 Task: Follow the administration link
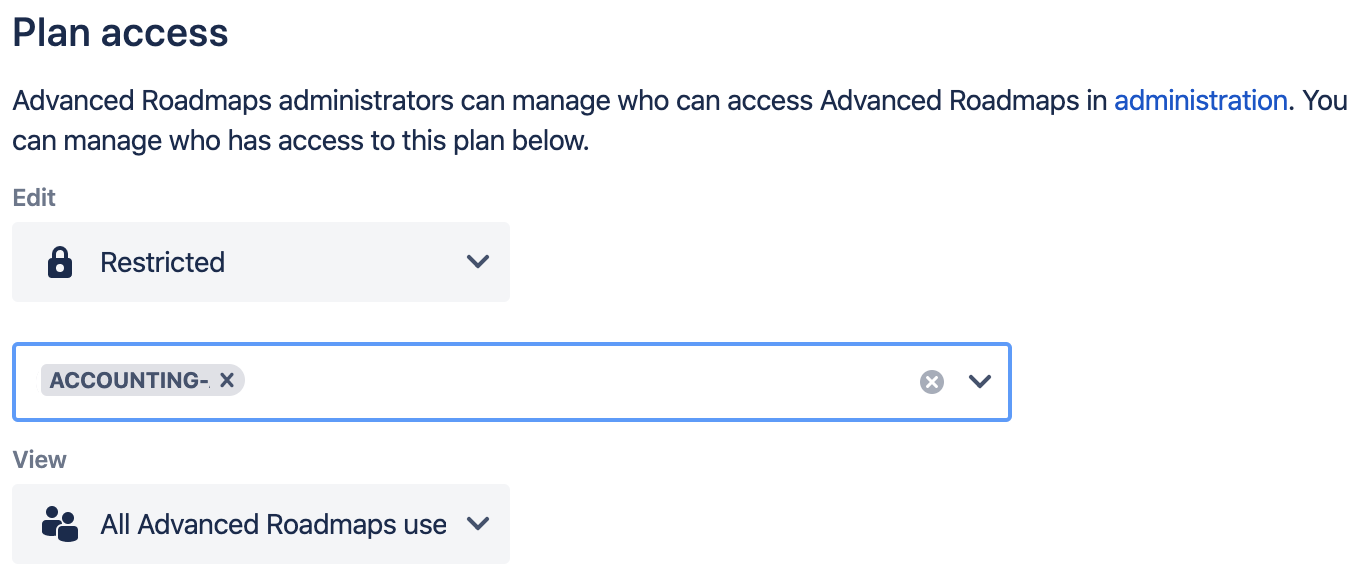click(x=1200, y=101)
